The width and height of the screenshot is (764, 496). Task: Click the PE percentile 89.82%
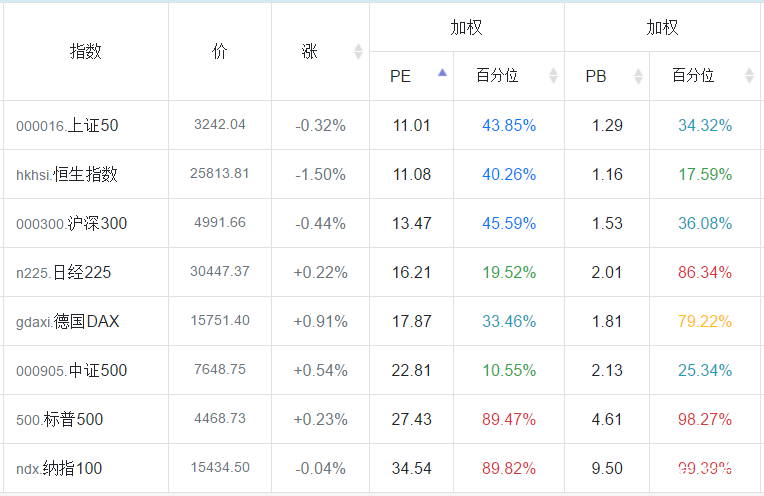tap(509, 469)
